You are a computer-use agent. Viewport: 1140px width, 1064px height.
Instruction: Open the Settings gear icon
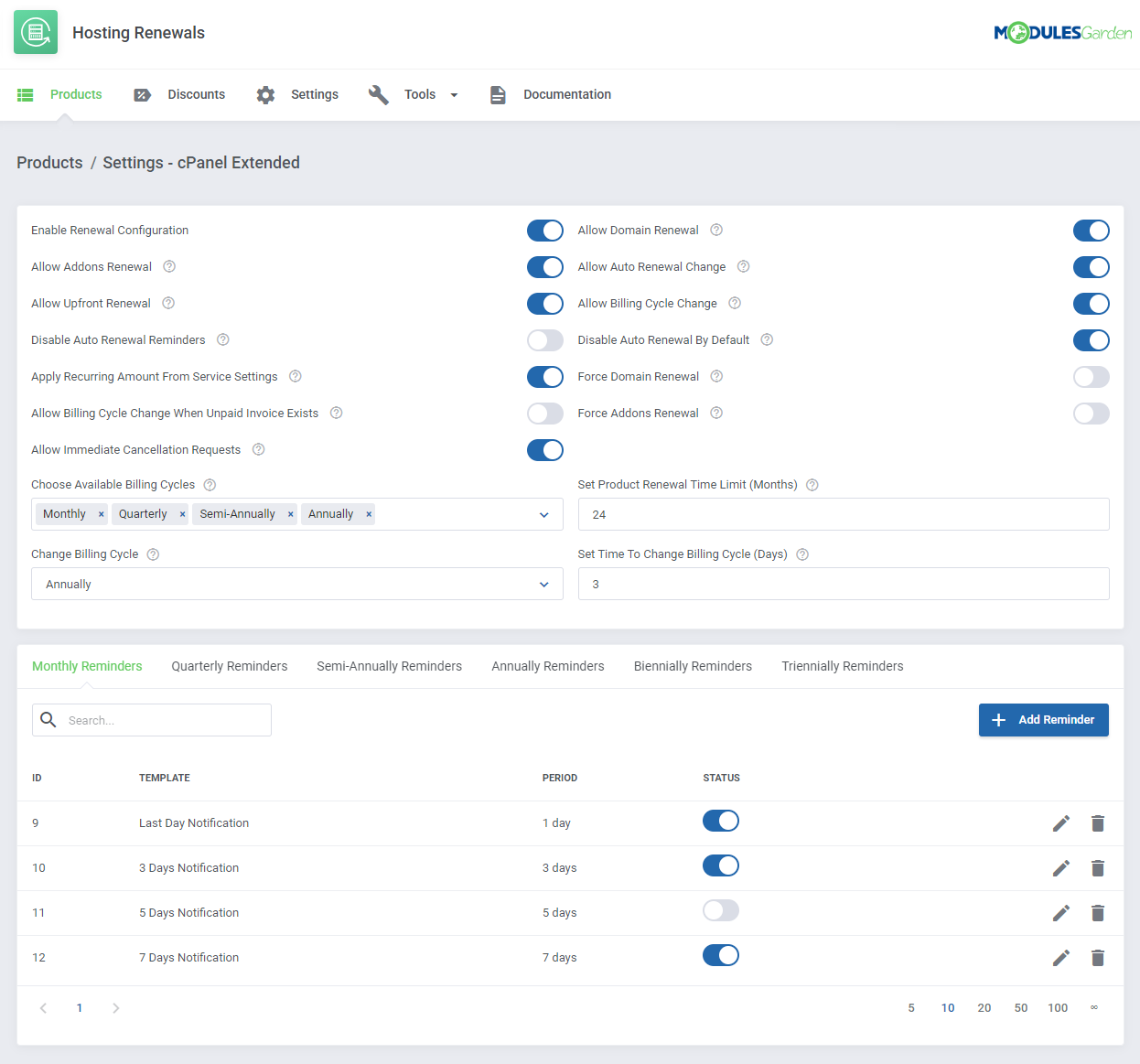coord(264,94)
